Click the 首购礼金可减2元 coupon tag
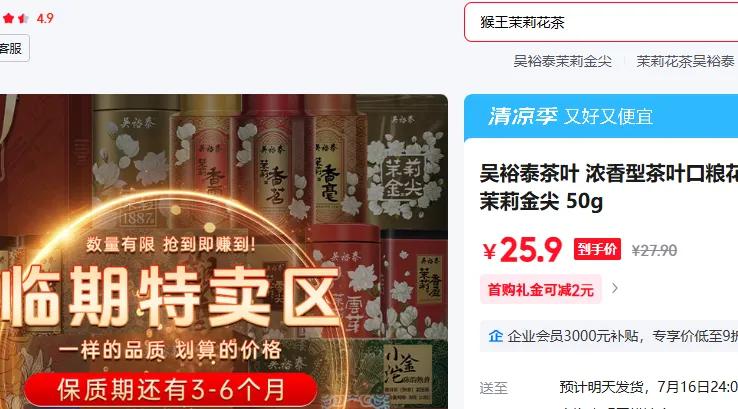Image resolution: width=738 pixels, height=409 pixels. (x=541, y=289)
